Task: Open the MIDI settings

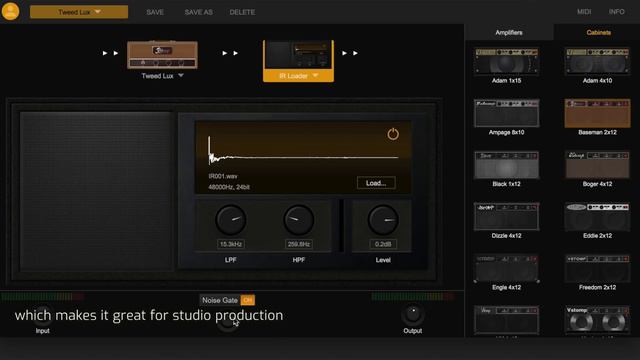Action: coord(584,12)
